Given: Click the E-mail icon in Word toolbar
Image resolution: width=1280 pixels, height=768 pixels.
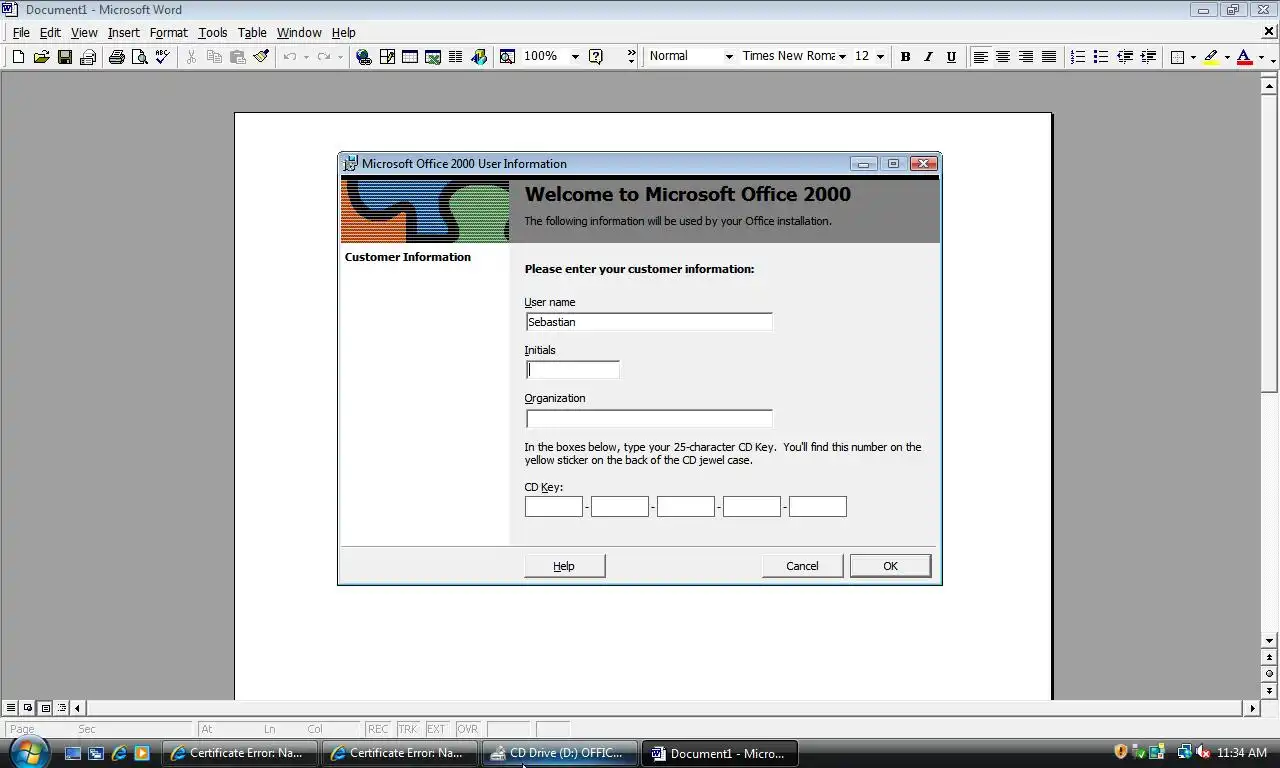Looking at the screenshot, I should coord(88,57).
